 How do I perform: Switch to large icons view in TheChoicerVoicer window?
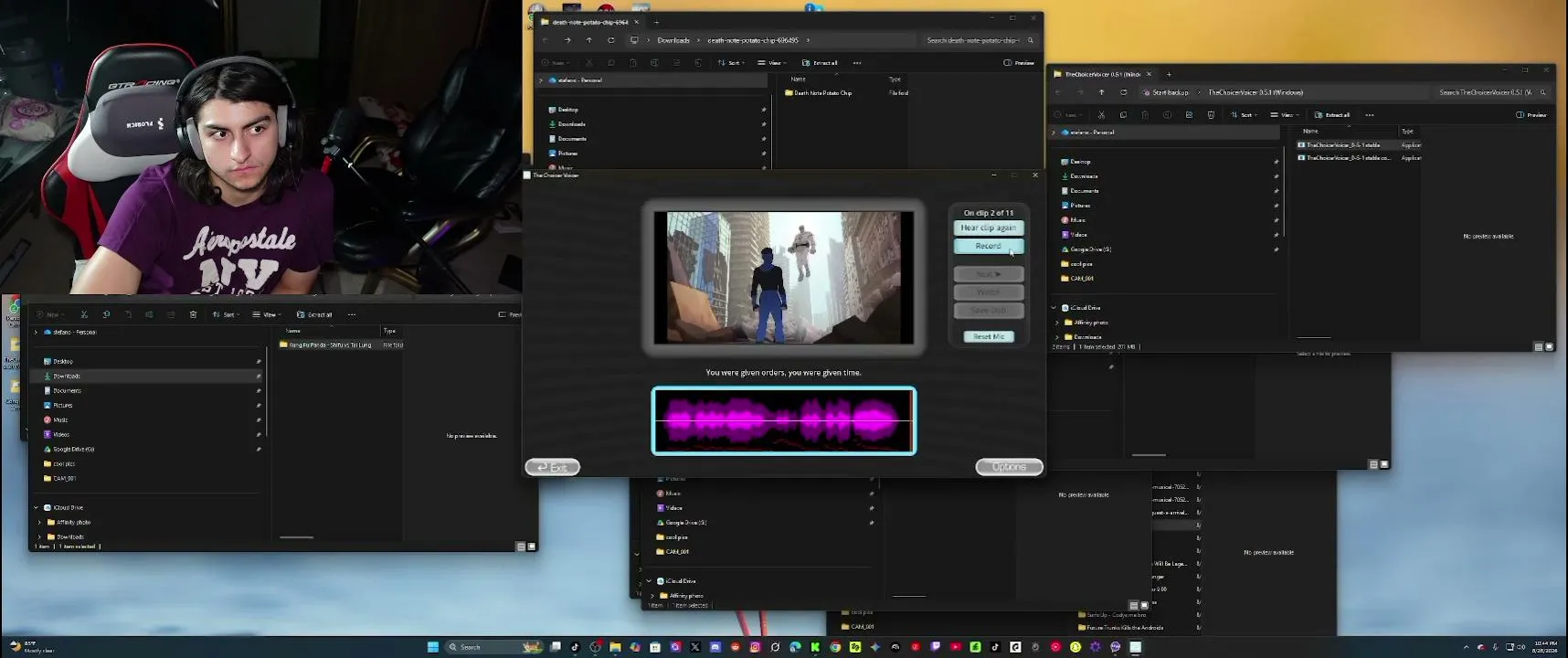1549,347
